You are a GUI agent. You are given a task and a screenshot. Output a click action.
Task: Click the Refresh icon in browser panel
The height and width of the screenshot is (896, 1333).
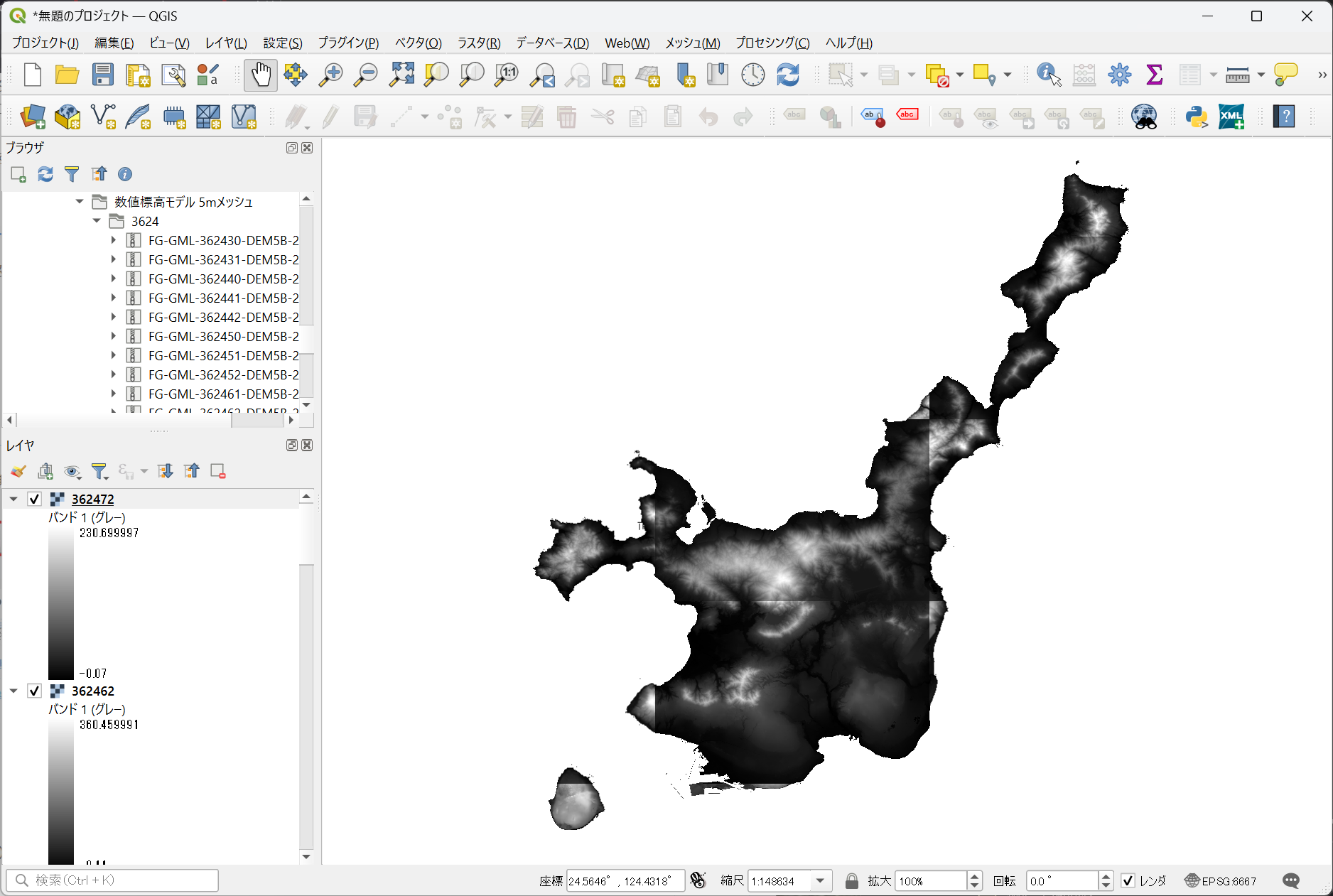coord(45,174)
